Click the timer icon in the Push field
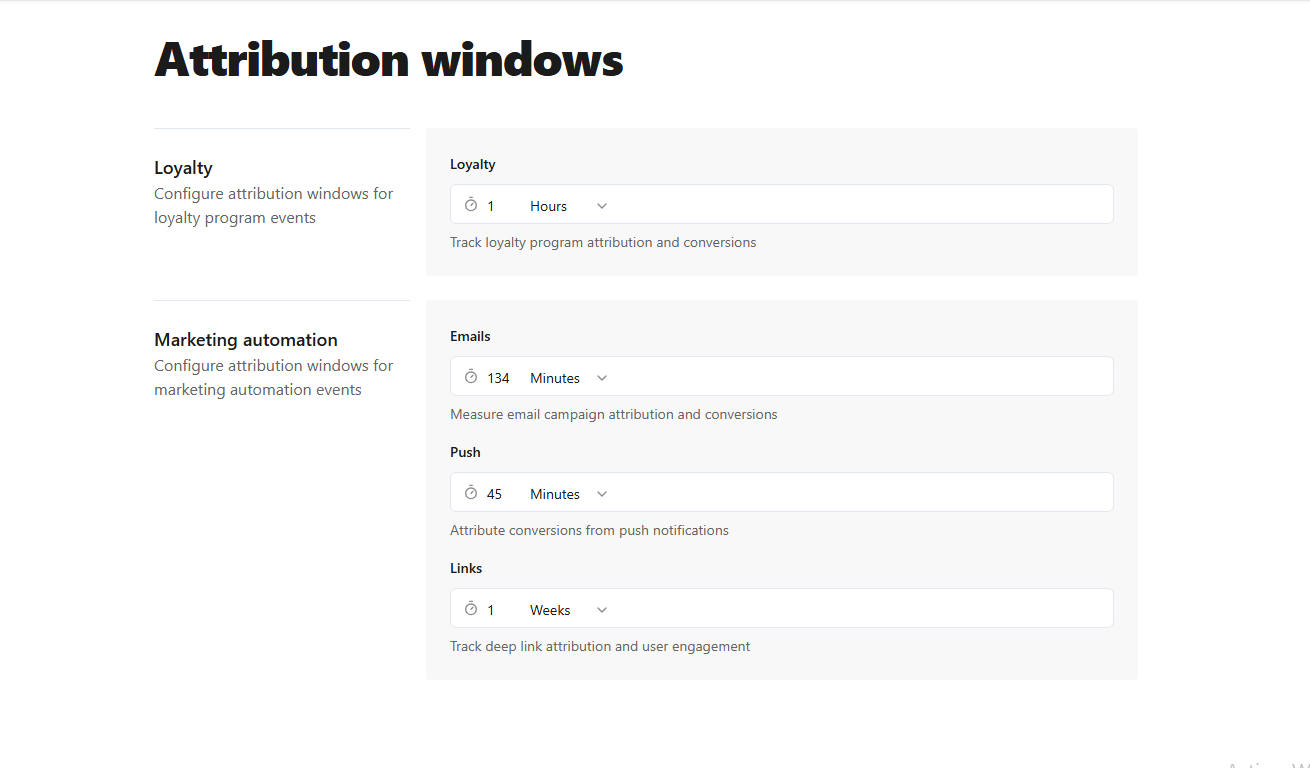 point(471,492)
